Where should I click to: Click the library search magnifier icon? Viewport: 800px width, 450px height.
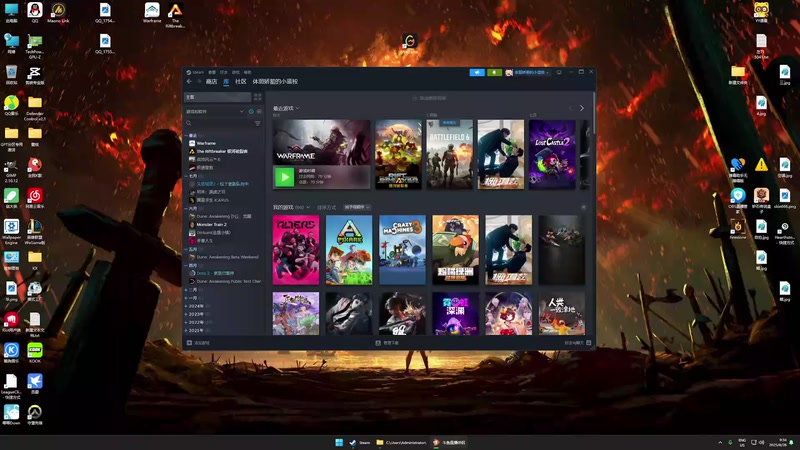pos(189,123)
